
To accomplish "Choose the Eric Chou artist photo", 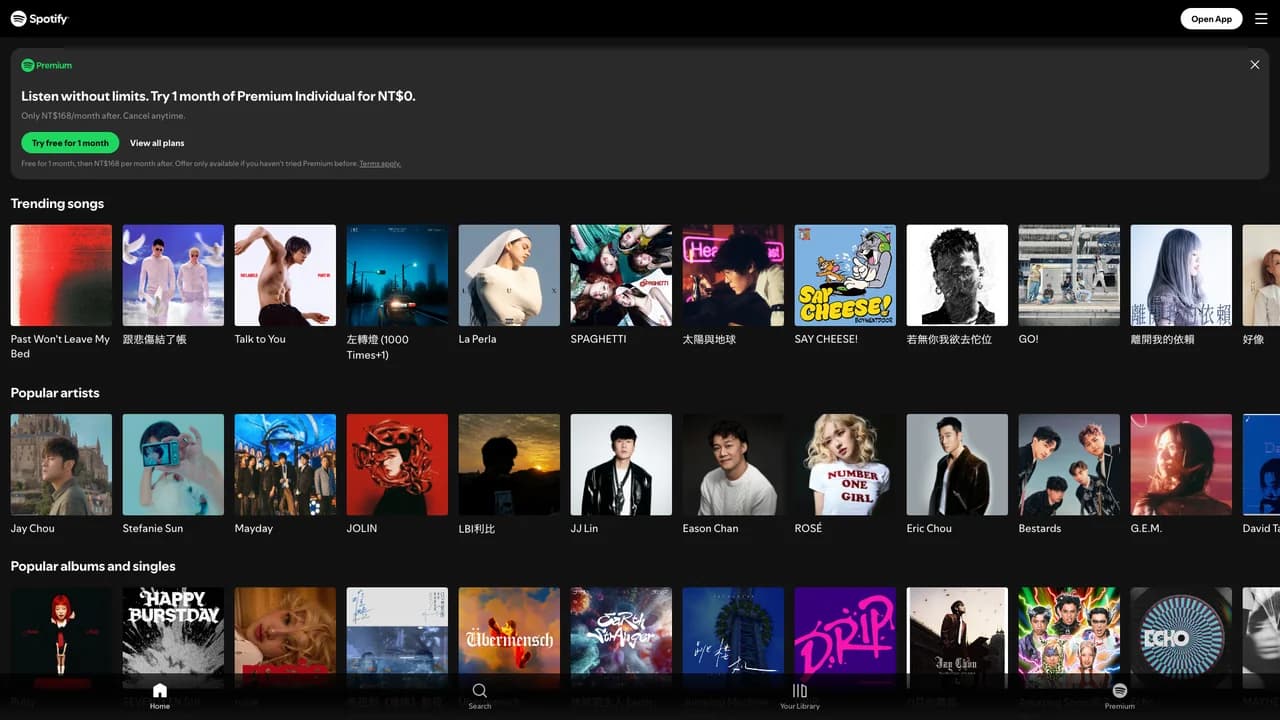I will (x=957, y=465).
